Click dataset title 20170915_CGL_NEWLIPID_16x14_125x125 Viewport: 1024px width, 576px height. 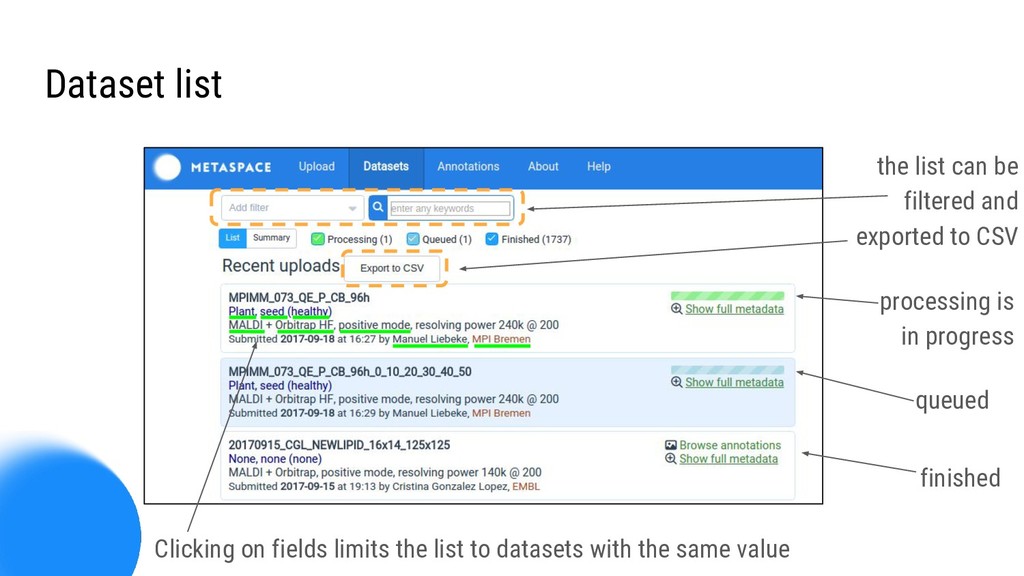point(339,445)
